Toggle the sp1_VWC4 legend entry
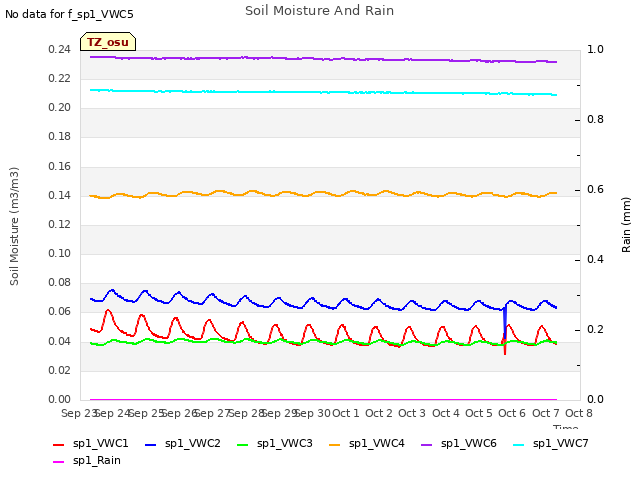Viewport: 640px width, 480px height. pyautogui.click(x=367, y=443)
